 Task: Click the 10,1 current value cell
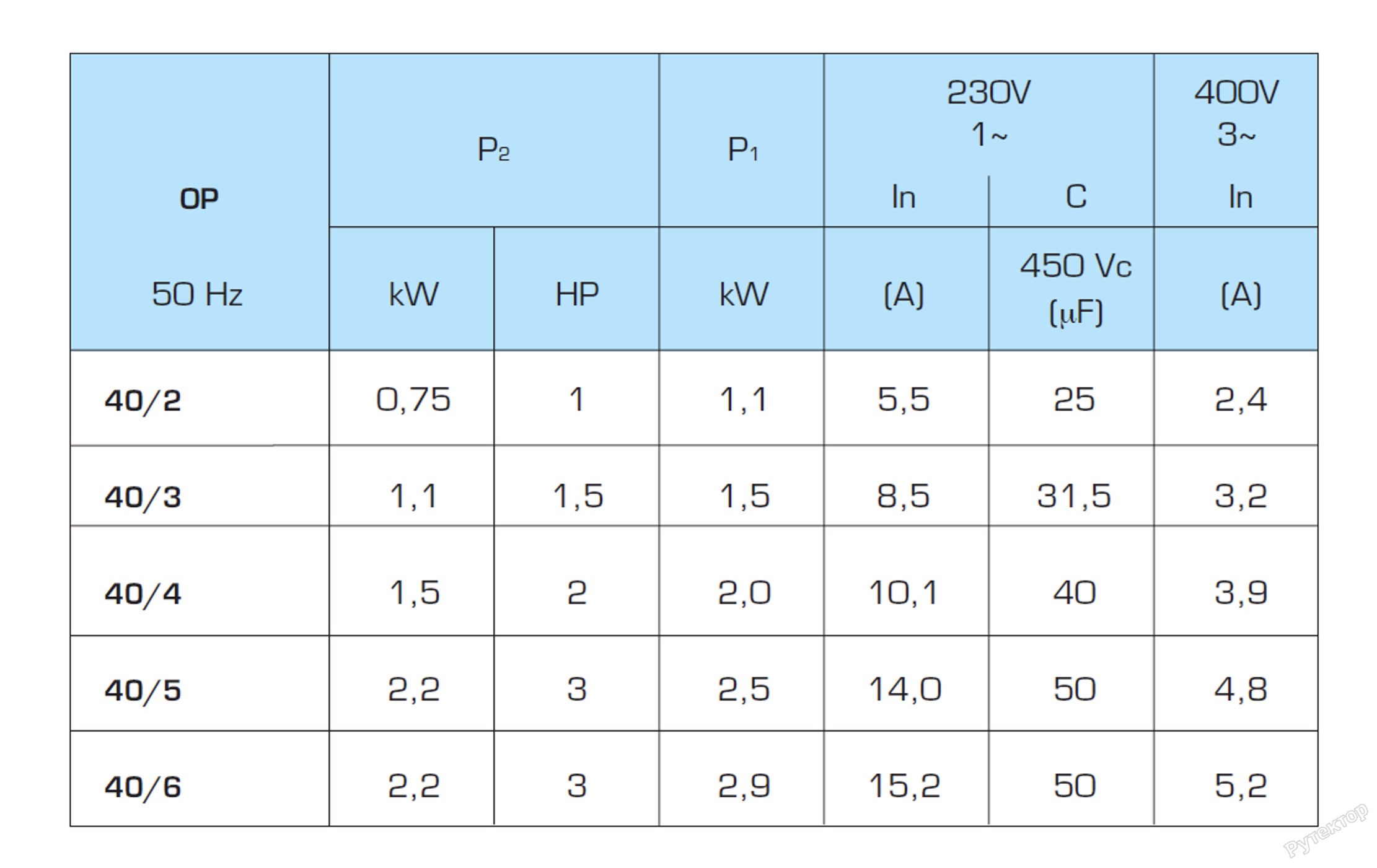(x=903, y=592)
